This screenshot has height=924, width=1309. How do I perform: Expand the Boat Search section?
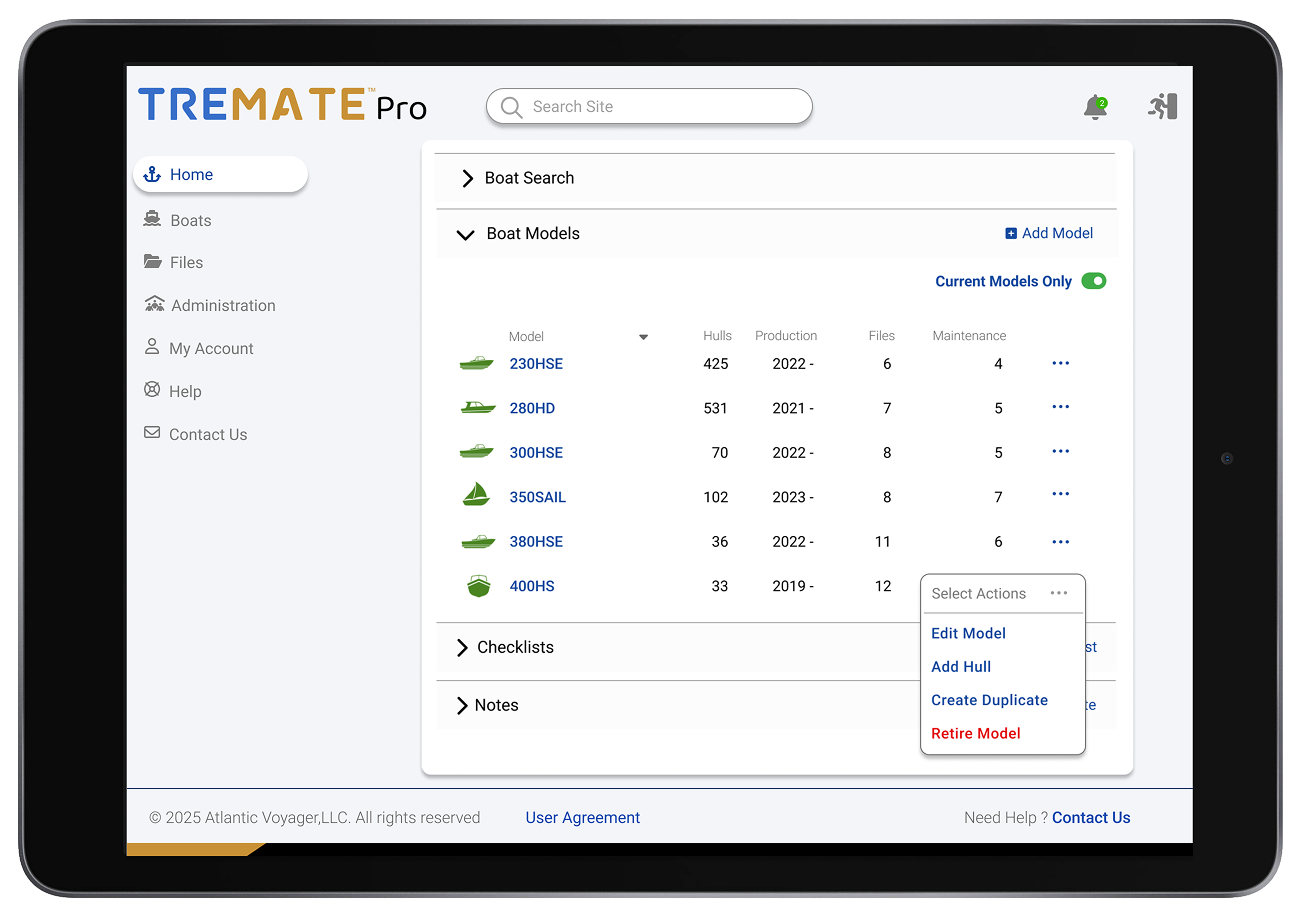tap(467, 178)
